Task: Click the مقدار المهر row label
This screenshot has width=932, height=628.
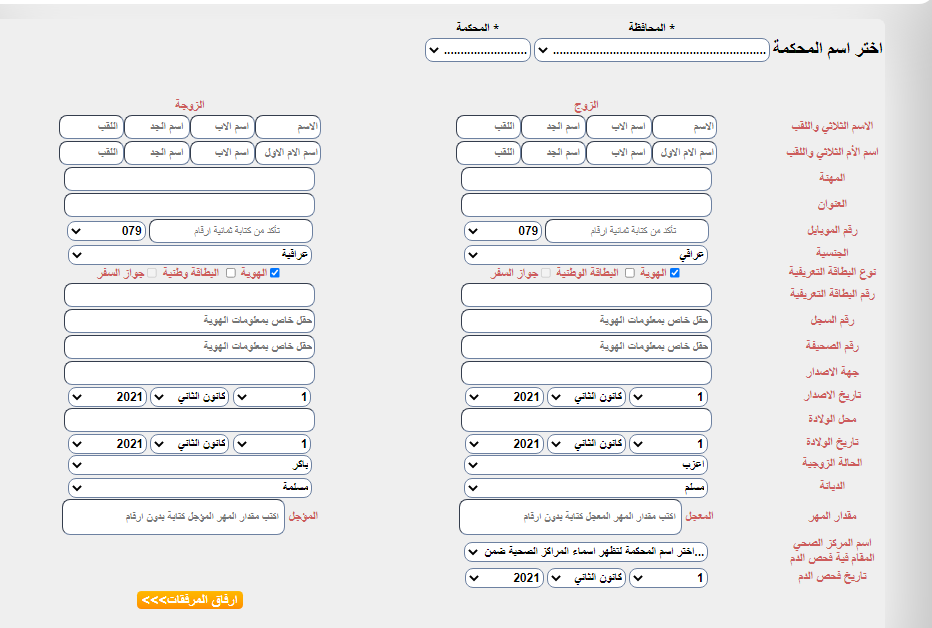Action: pyautogui.click(x=832, y=516)
